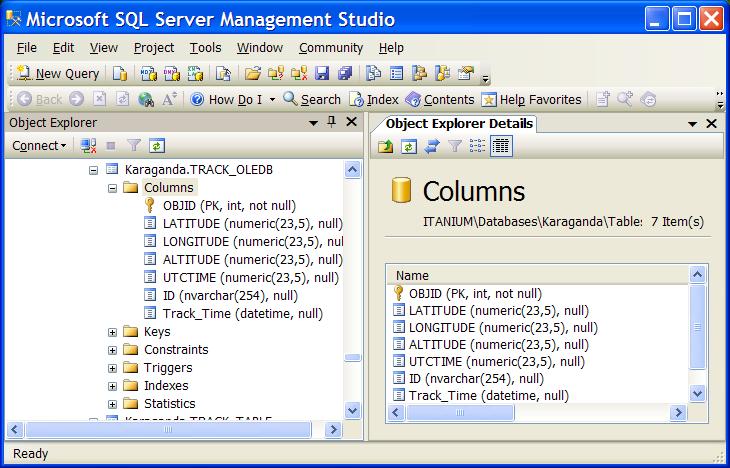
Task: Select LATITUDE row in Details list
Action: point(499,311)
